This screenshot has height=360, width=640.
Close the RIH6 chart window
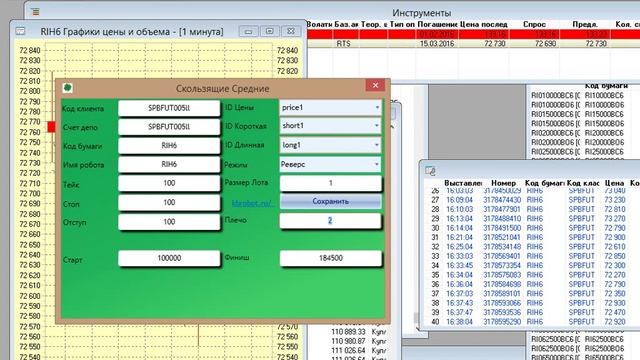coord(291,31)
